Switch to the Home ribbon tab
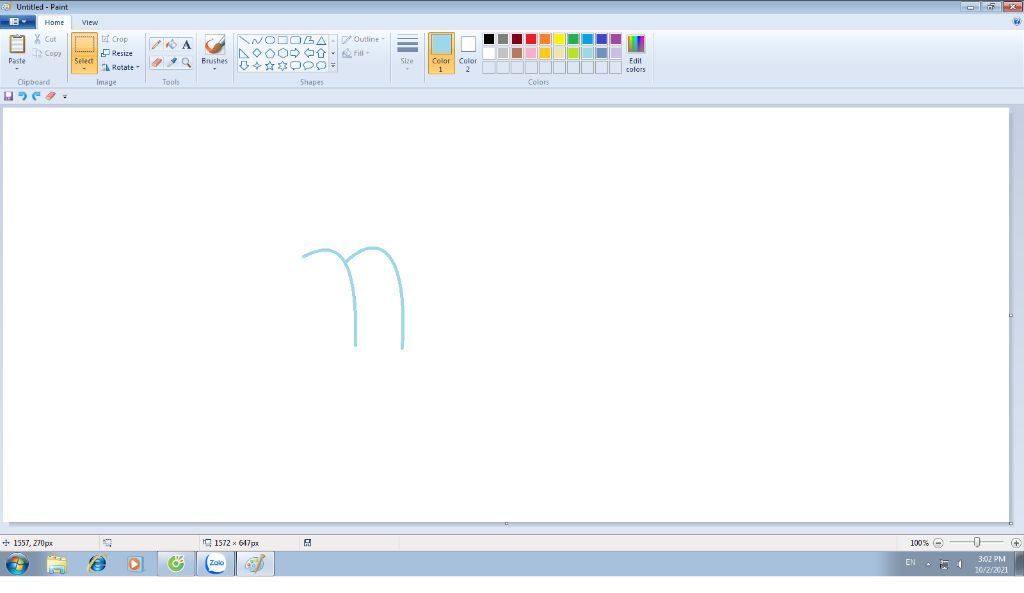 tap(54, 22)
